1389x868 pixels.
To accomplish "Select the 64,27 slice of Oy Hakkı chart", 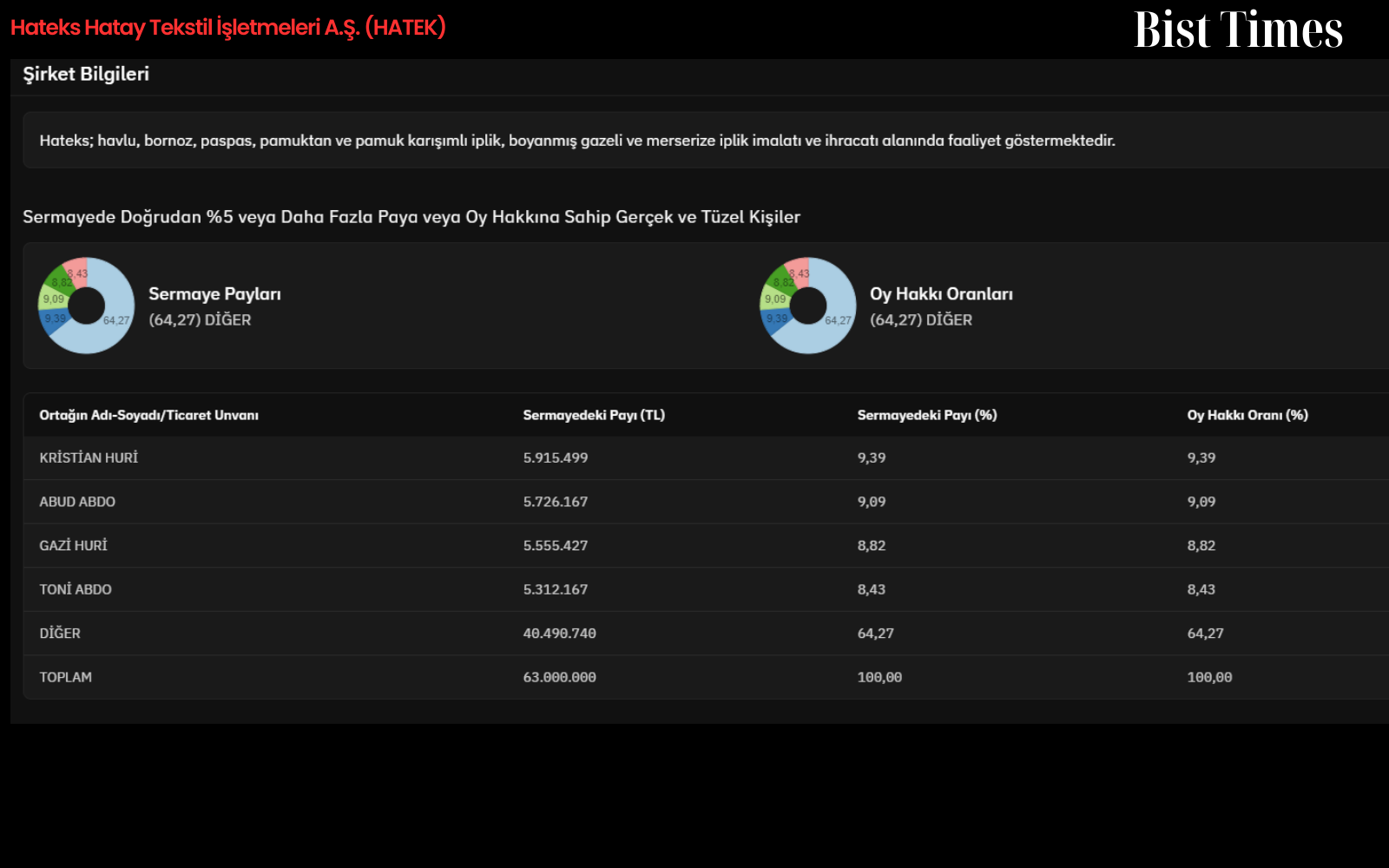I will 839,320.
